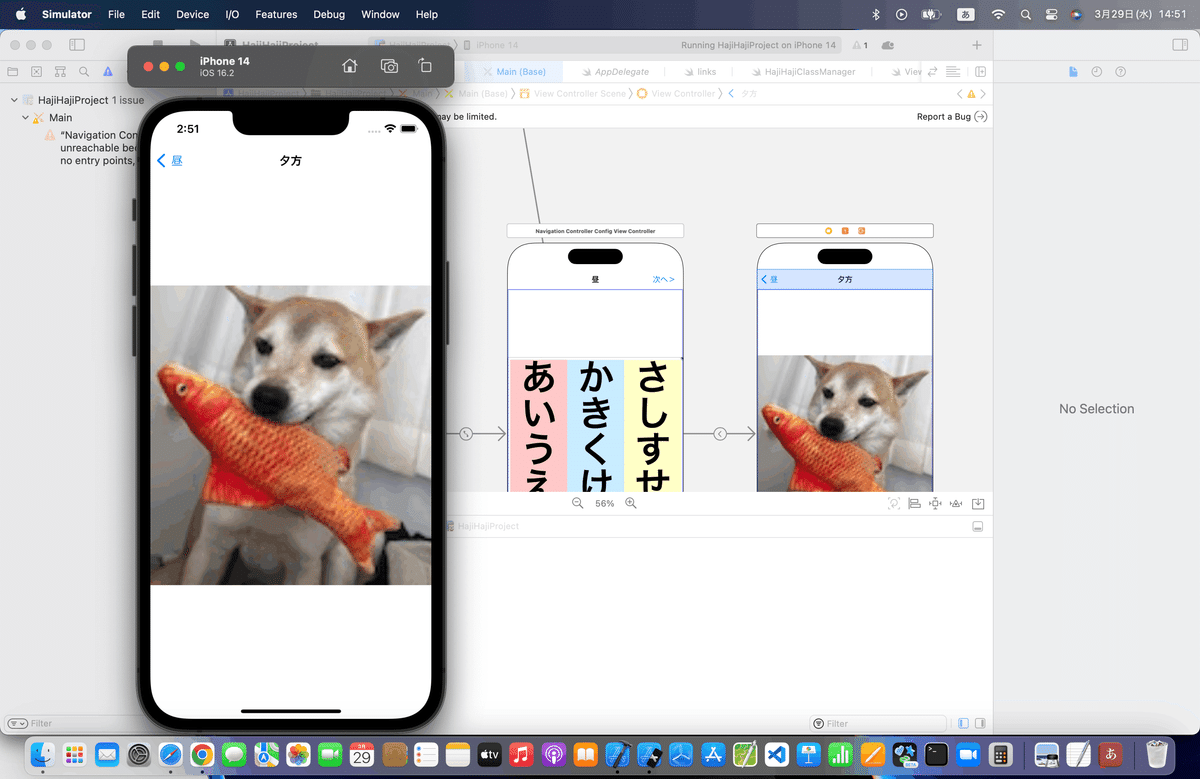This screenshot has height=779, width=1200.
Task: Open Spotlight search in the menu bar
Action: pos(1026,14)
